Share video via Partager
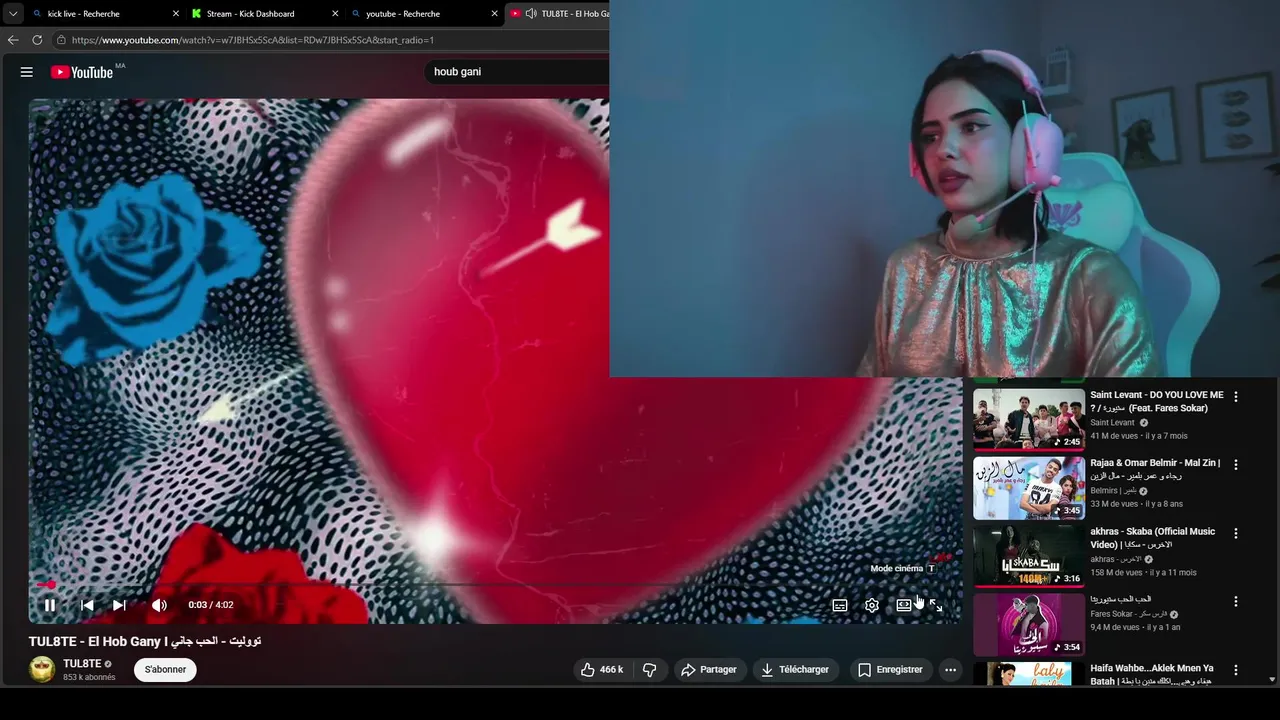Image resolution: width=1280 pixels, height=720 pixels. tap(708, 669)
